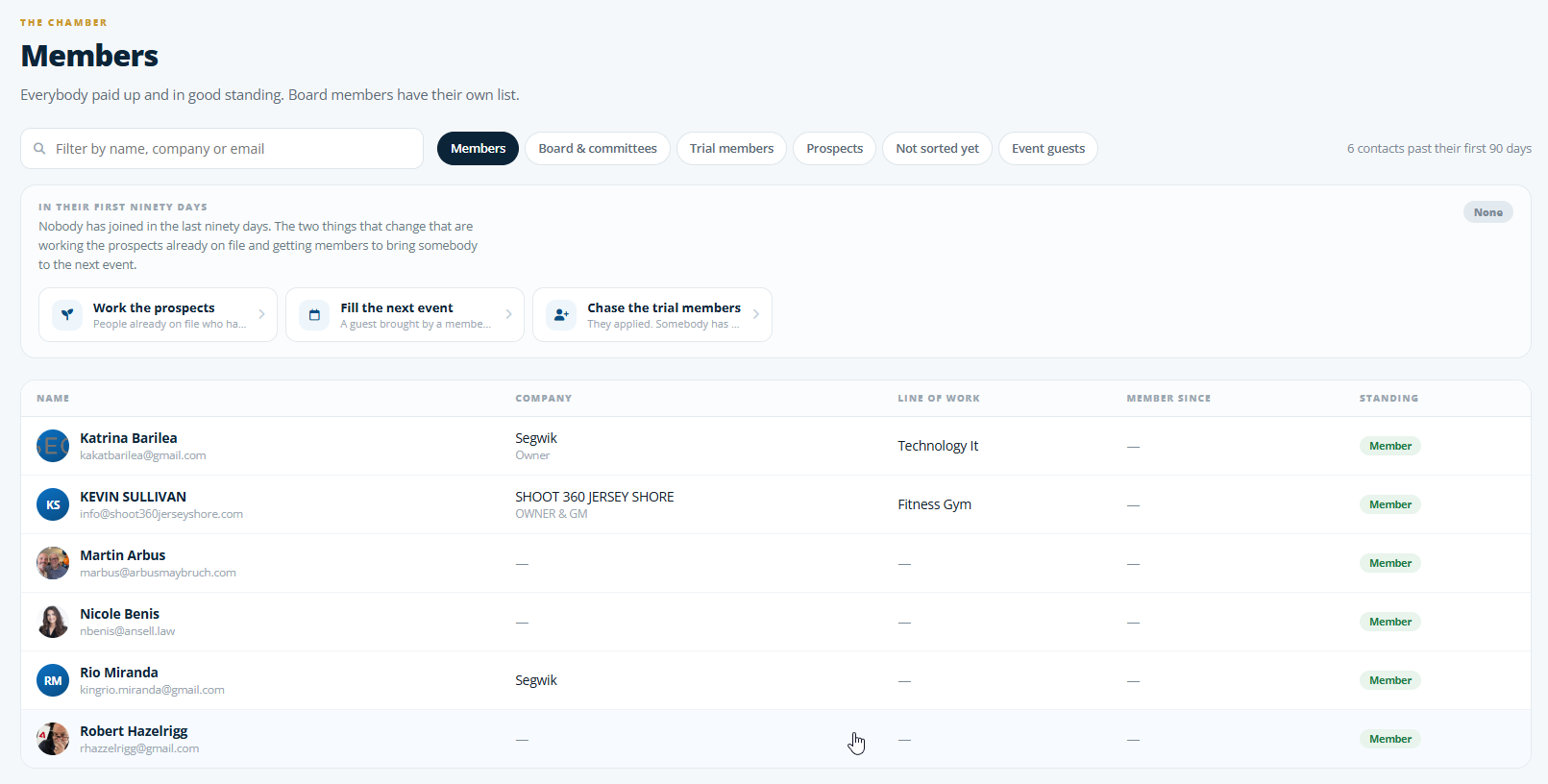Click the kakatbarilea@gmail.com email
This screenshot has height=784, width=1548.
tap(143, 455)
